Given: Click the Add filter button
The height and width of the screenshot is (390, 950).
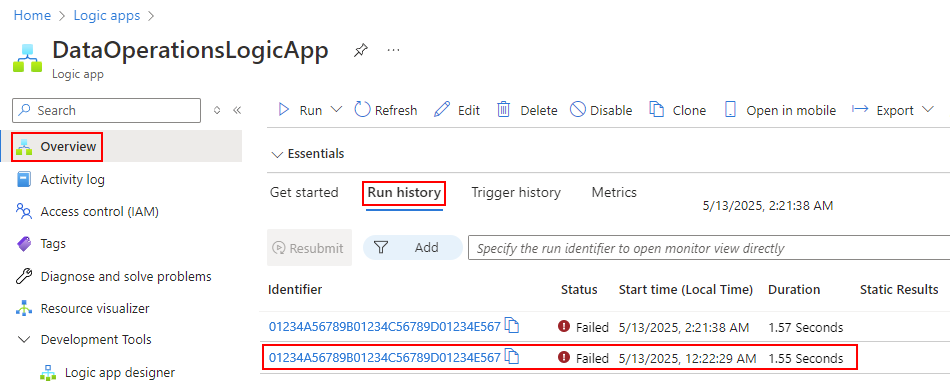Looking at the screenshot, I should click(413, 247).
